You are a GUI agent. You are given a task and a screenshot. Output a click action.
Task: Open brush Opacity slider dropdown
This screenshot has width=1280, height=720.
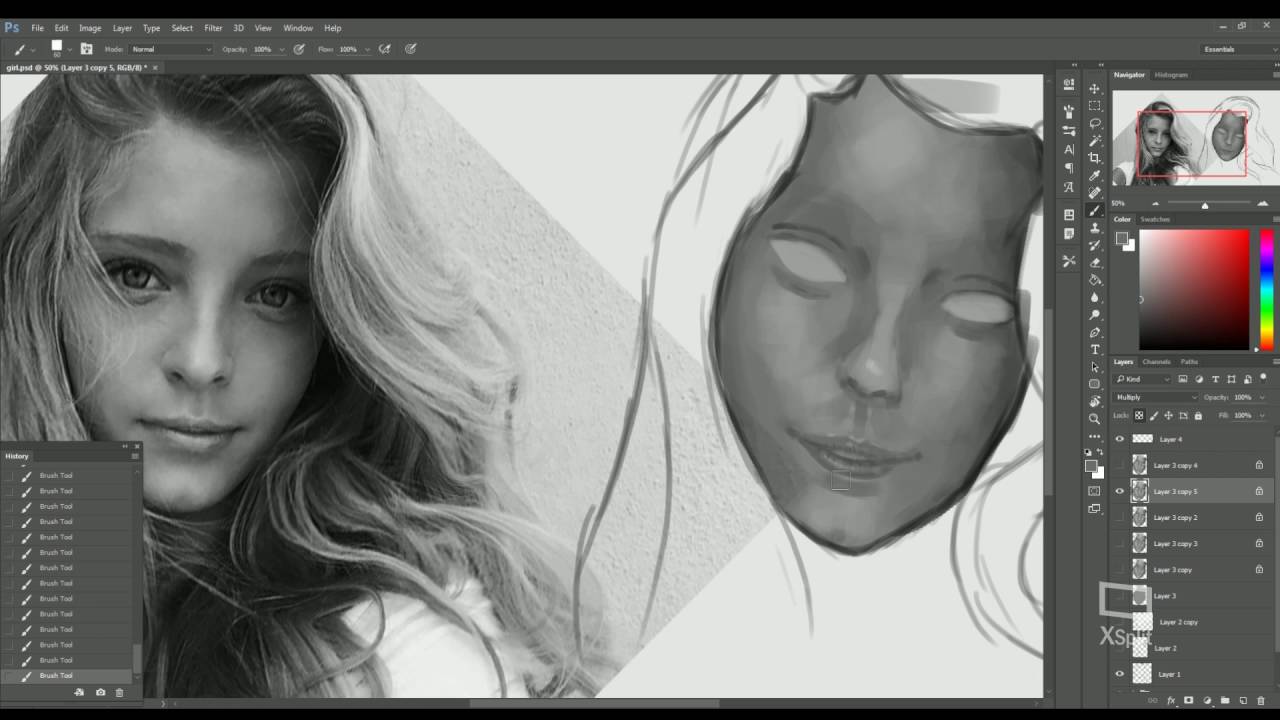click(x=281, y=49)
